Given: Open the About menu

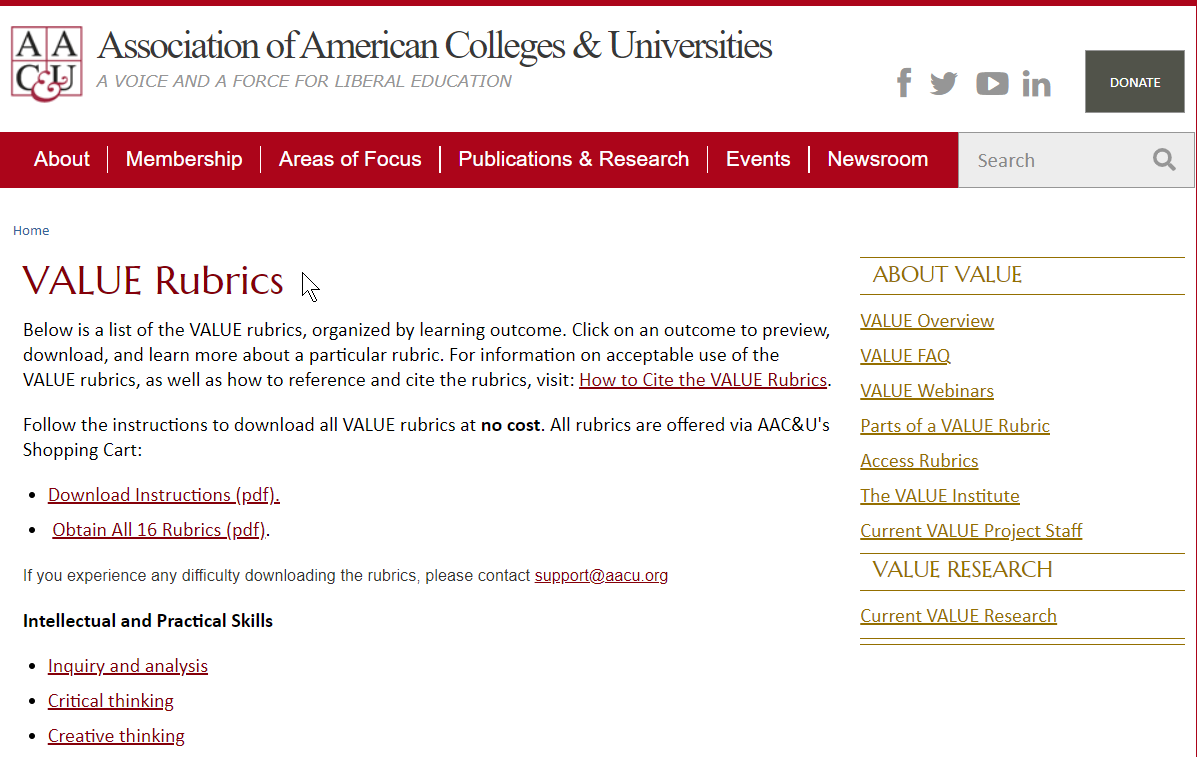Looking at the screenshot, I should tap(62, 159).
